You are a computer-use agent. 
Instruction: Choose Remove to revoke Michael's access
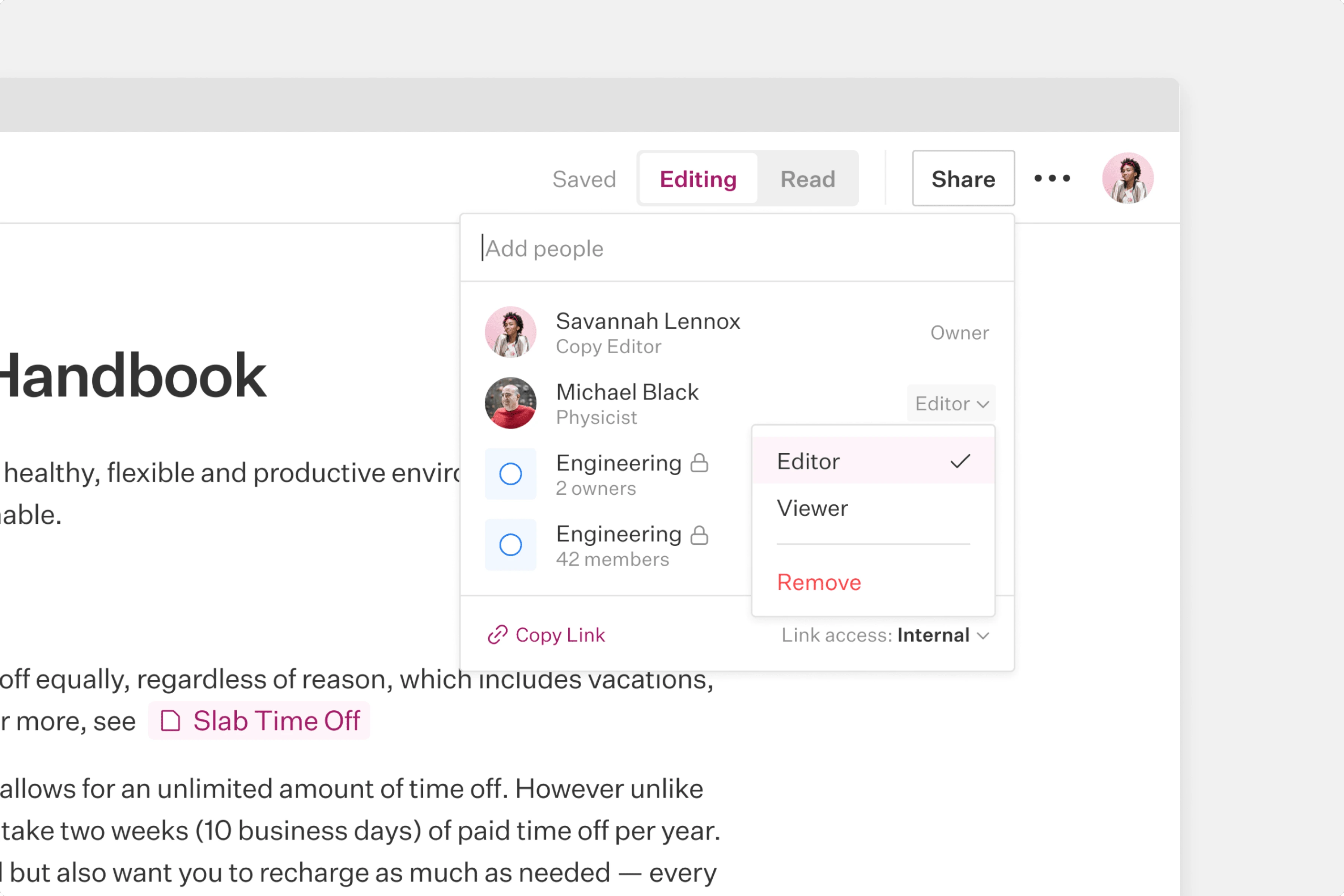(873, 582)
